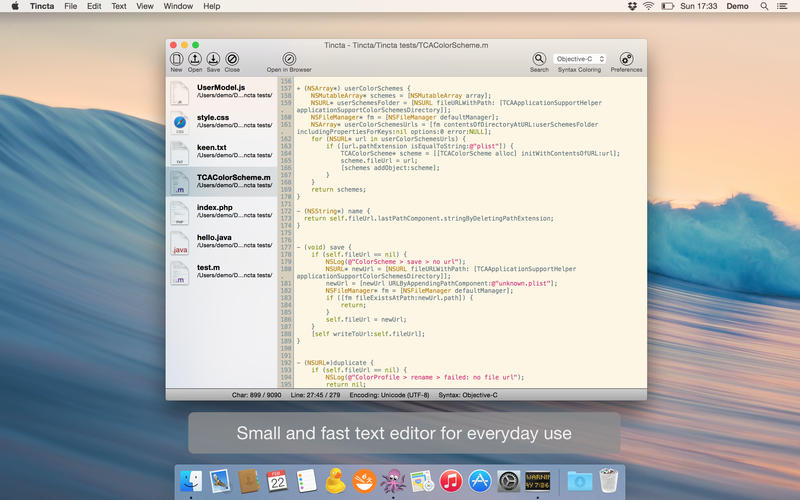
Task: Open the Window menu
Action: coord(178,6)
